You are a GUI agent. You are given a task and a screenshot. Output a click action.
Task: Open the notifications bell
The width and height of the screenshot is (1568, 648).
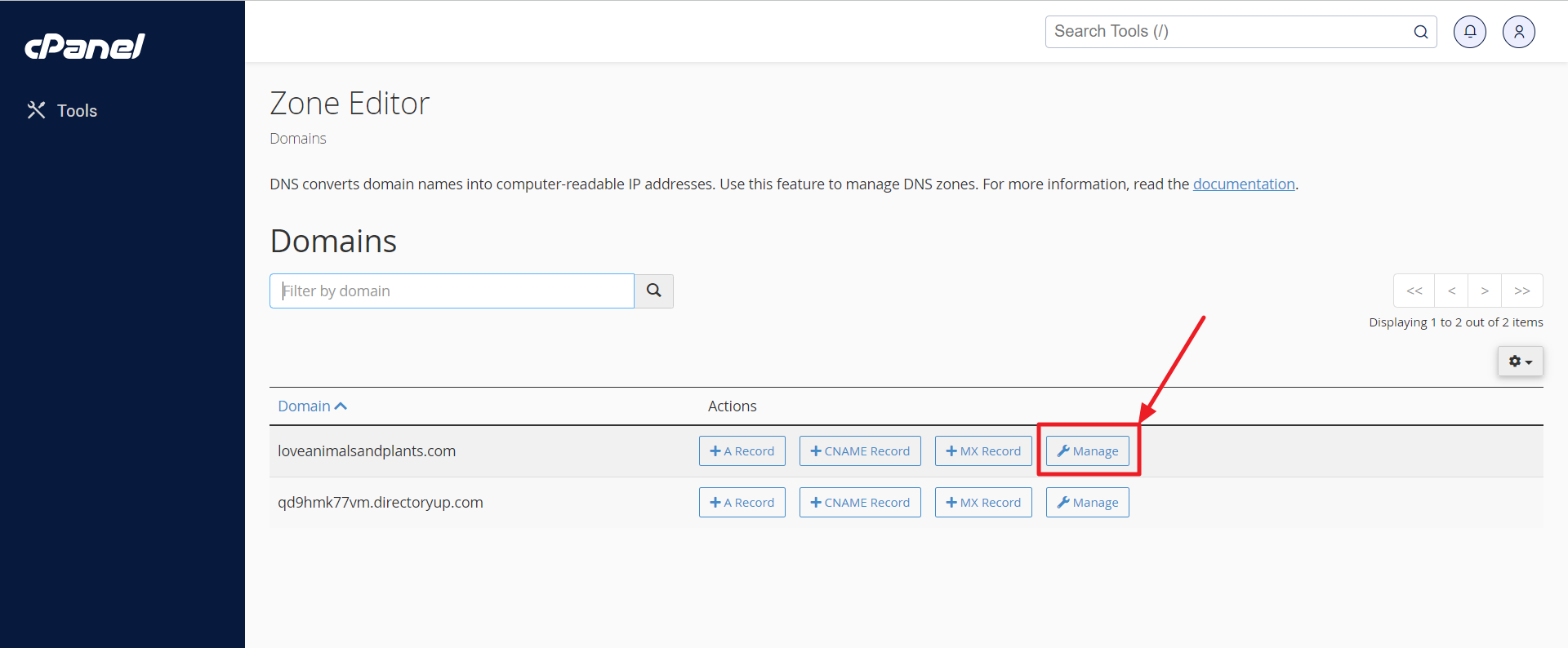[1470, 32]
